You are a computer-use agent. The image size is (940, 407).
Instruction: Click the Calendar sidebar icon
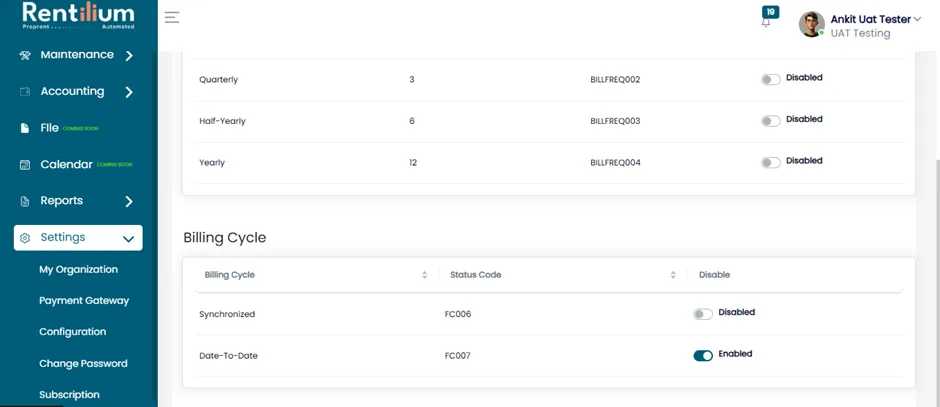click(25, 165)
